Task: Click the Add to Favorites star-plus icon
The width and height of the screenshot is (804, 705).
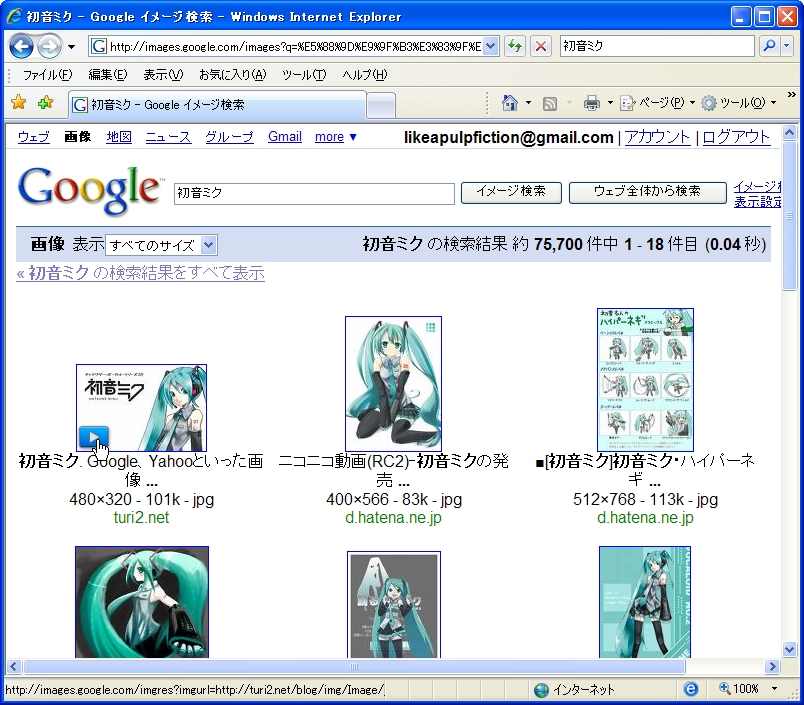Action: pos(46,103)
